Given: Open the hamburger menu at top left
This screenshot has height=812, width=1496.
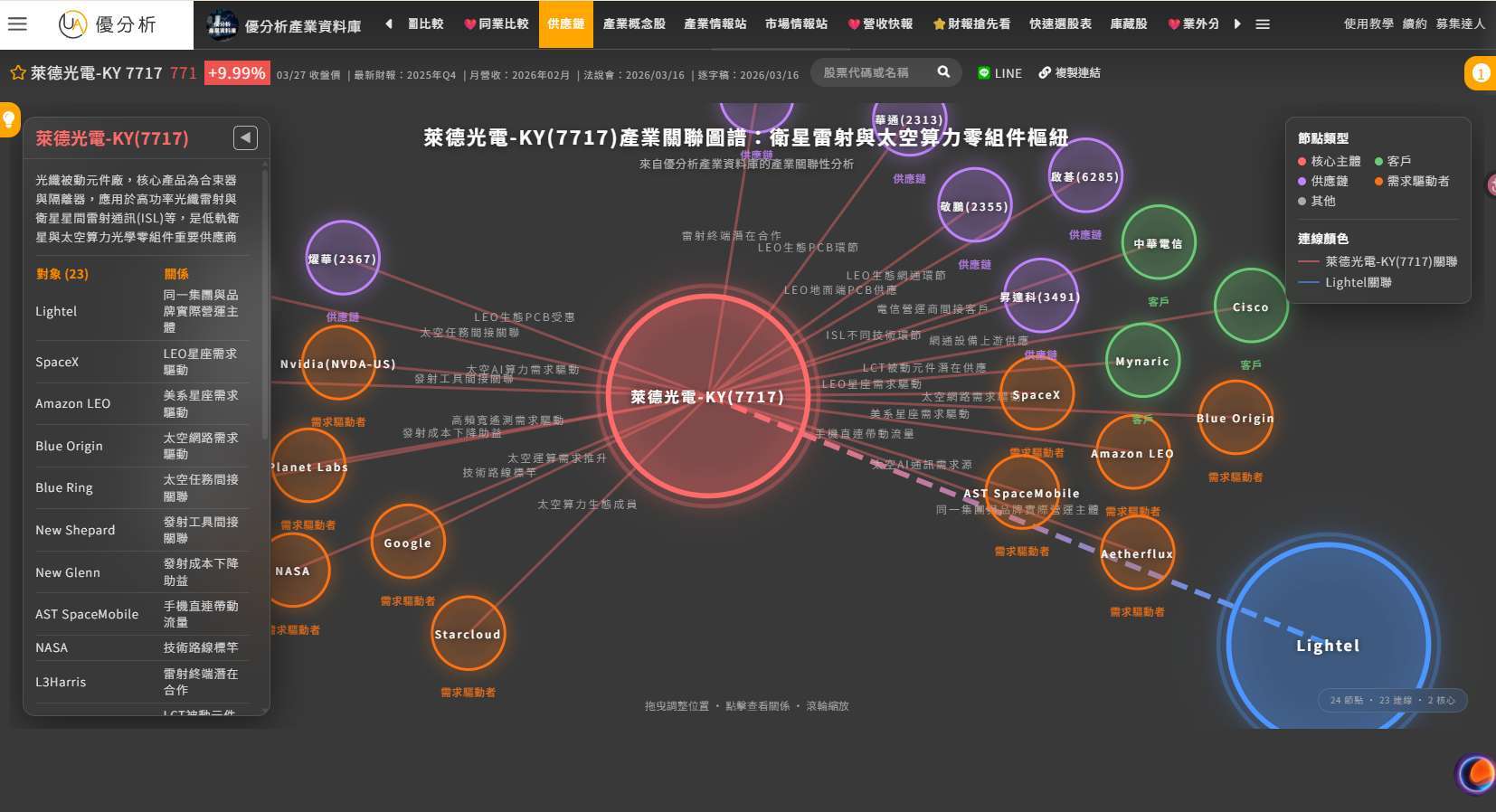Looking at the screenshot, I should coord(17,24).
